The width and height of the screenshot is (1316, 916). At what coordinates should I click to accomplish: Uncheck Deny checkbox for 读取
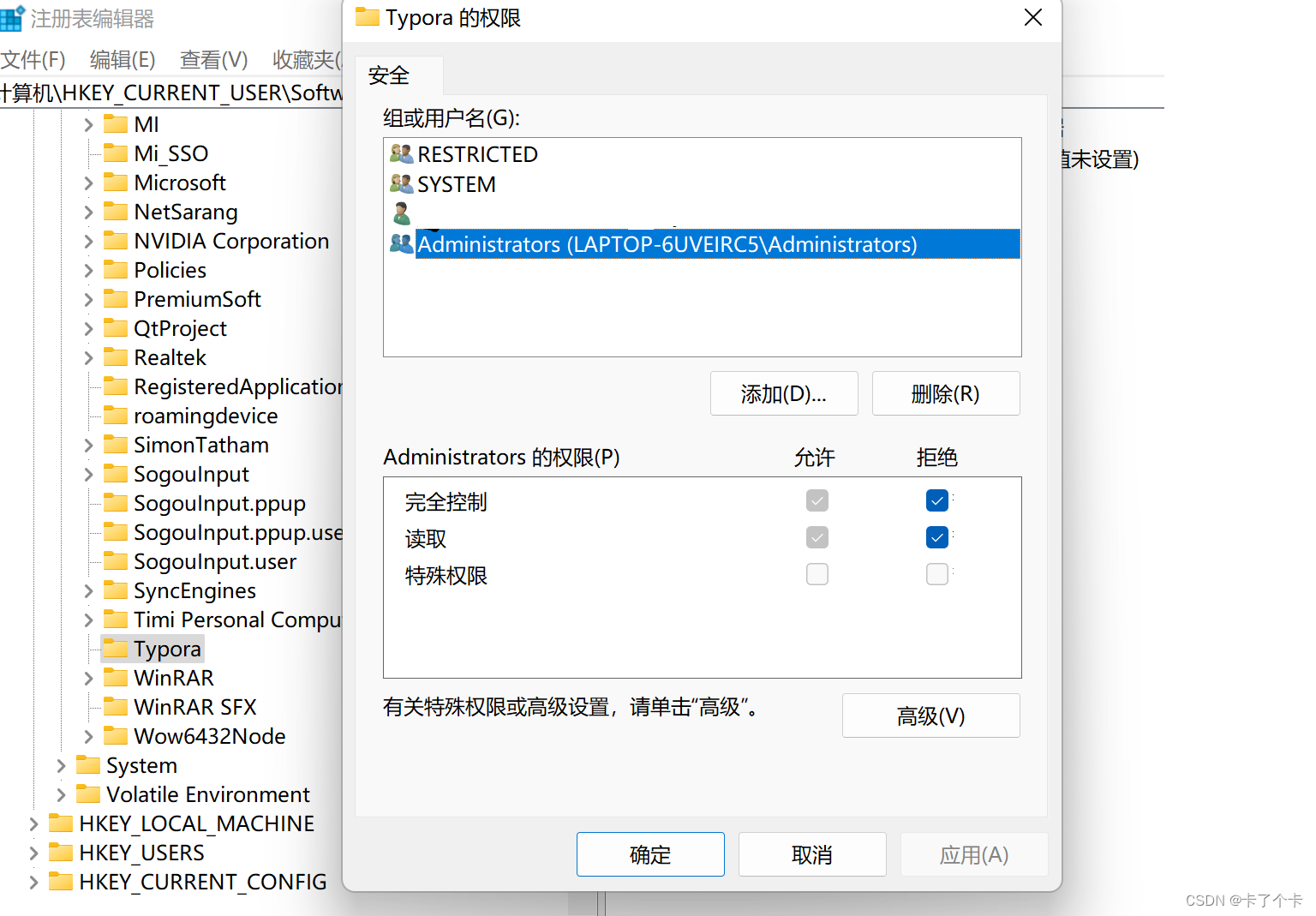point(937,537)
